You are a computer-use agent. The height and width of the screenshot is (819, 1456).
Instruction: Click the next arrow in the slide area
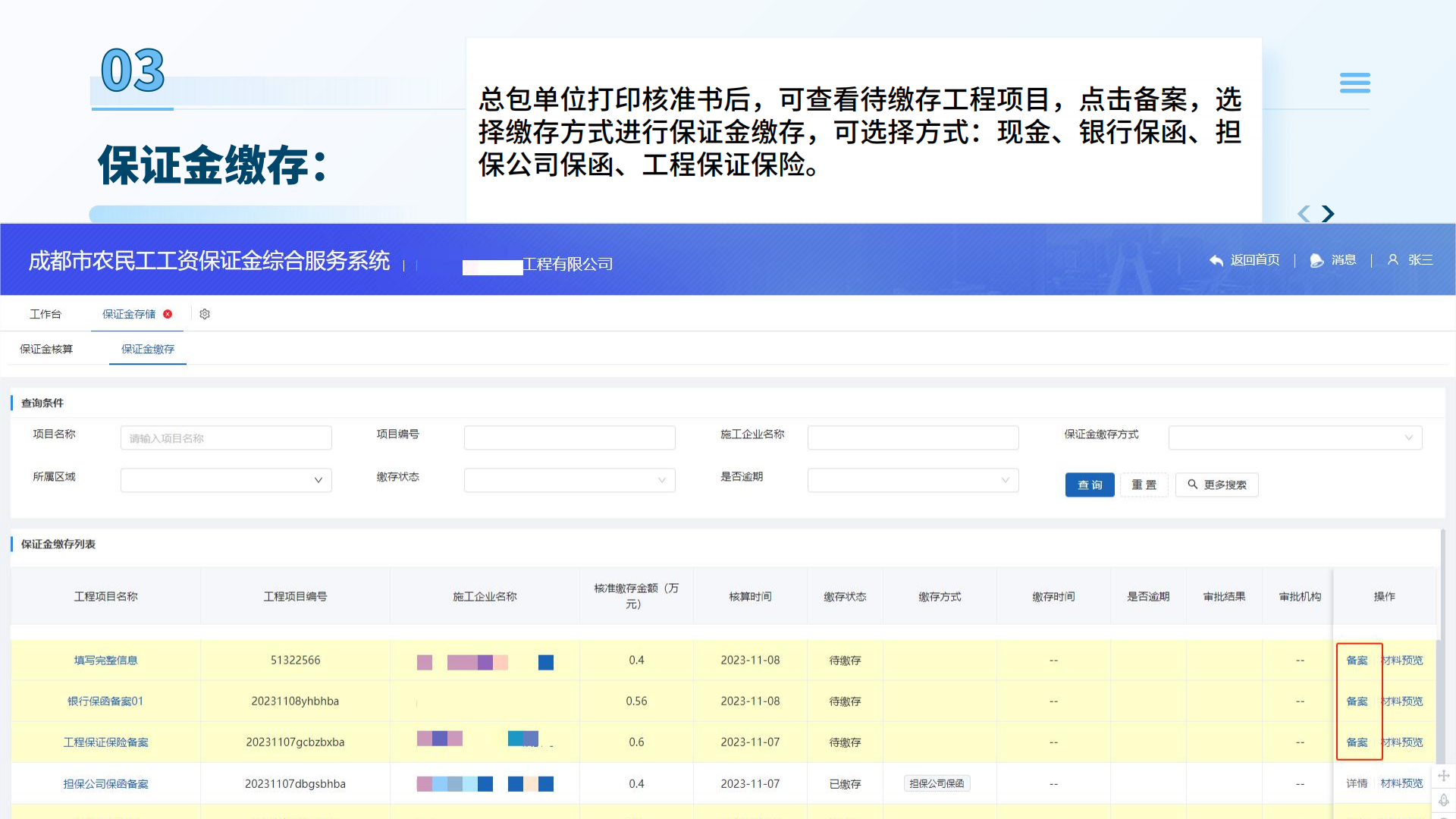tap(1328, 214)
